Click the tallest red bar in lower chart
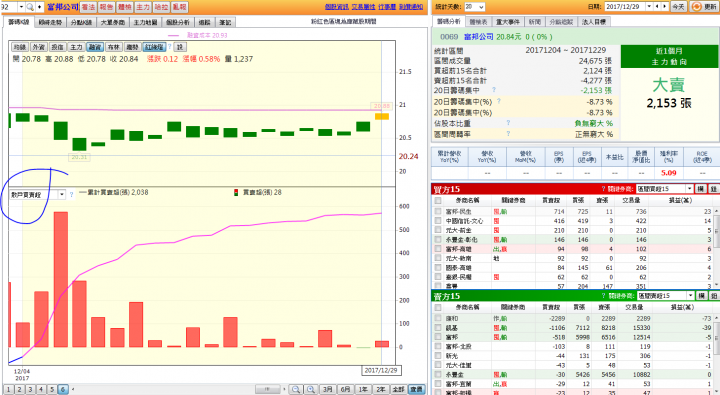720x395 pixels. [x=61, y=279]
